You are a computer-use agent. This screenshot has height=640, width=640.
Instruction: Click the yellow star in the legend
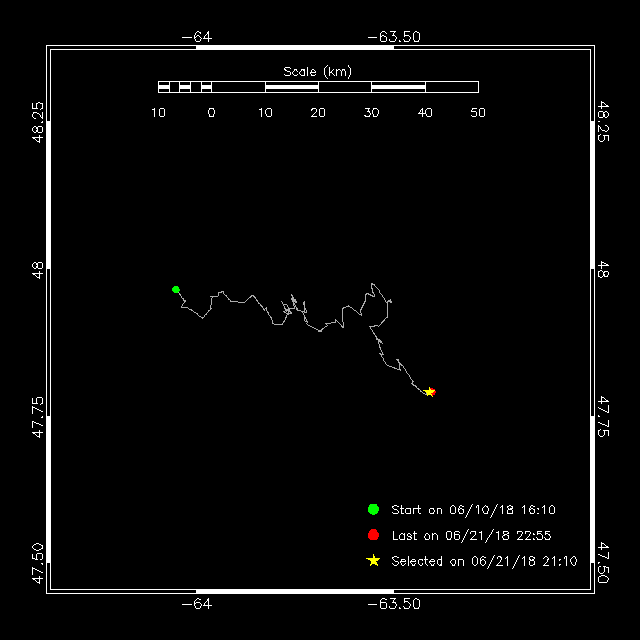[x=373, y=561]
